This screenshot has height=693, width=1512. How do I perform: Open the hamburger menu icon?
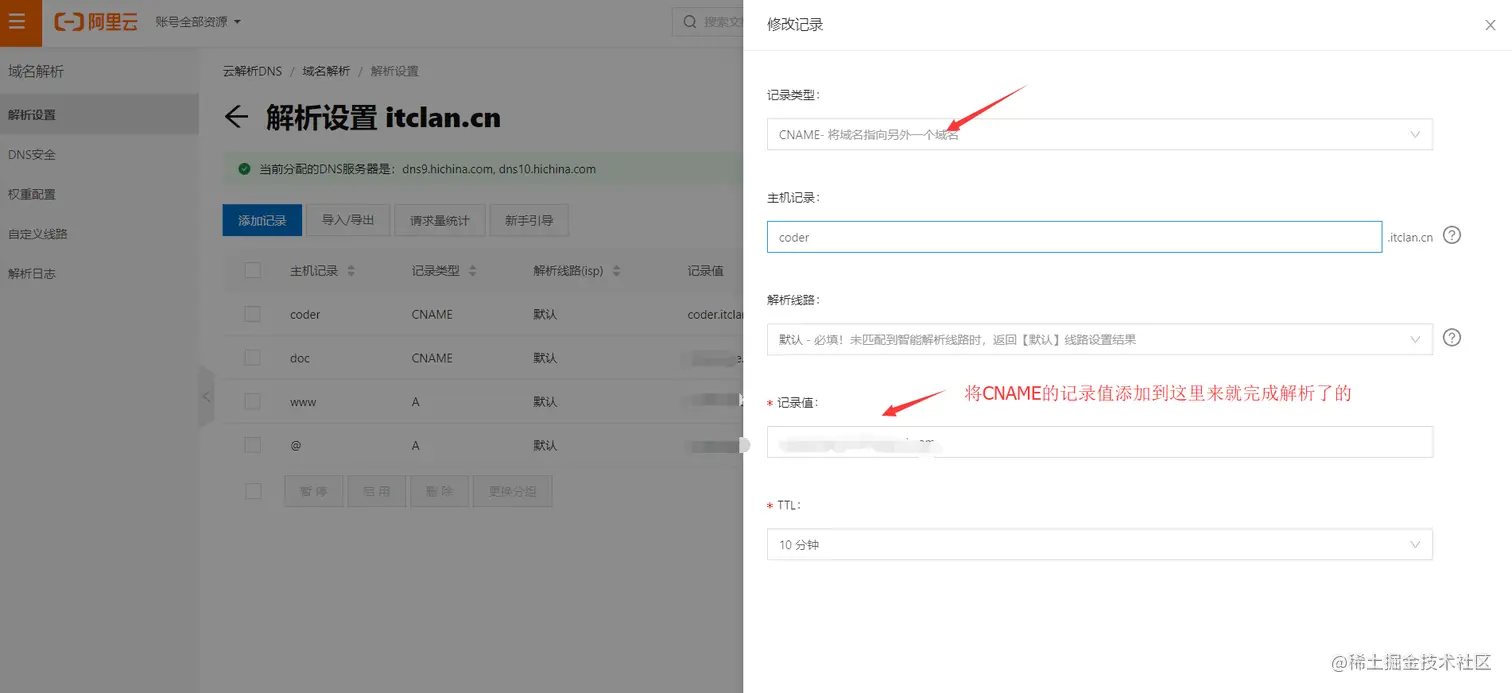click(x=17, y=21)
